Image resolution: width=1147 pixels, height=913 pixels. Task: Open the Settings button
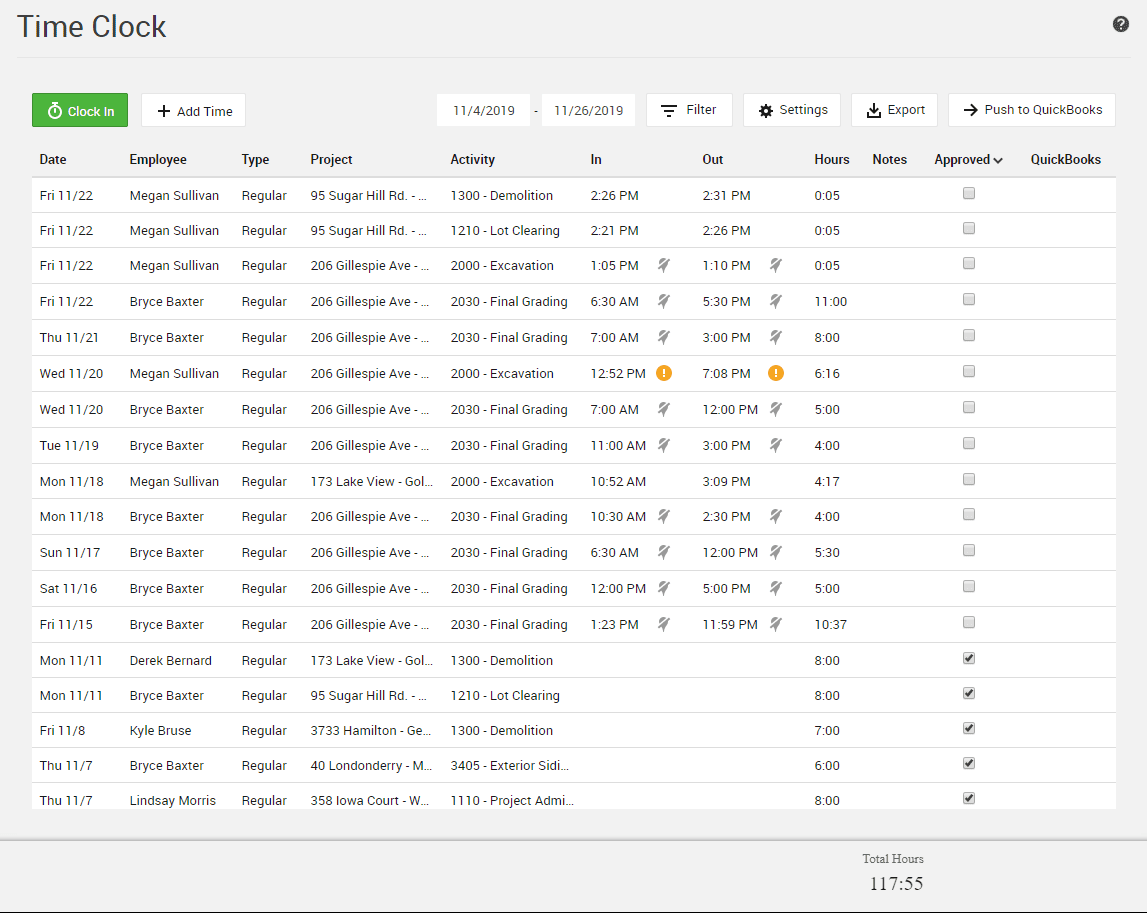[791, 110]
